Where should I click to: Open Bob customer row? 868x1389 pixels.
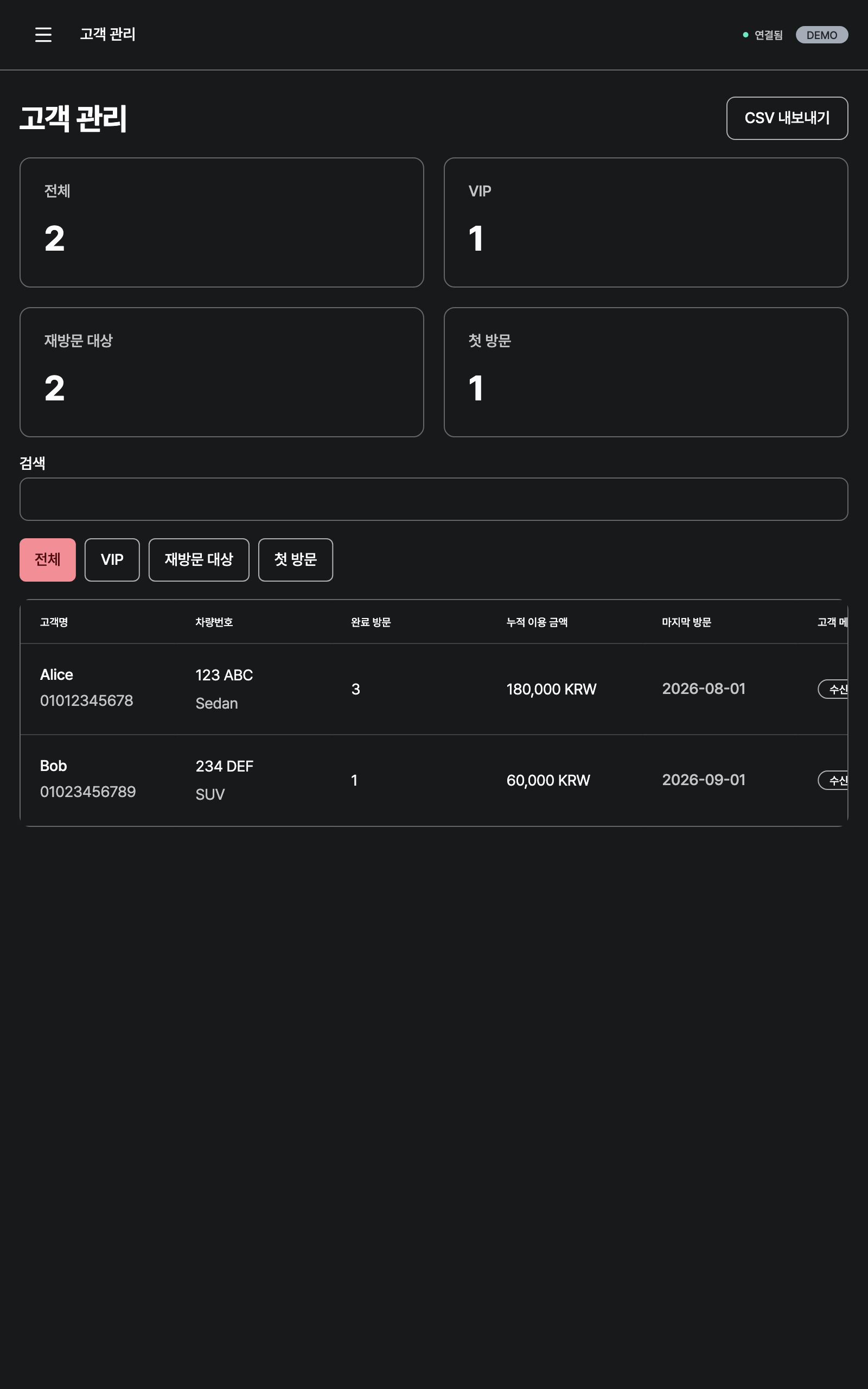433,780
